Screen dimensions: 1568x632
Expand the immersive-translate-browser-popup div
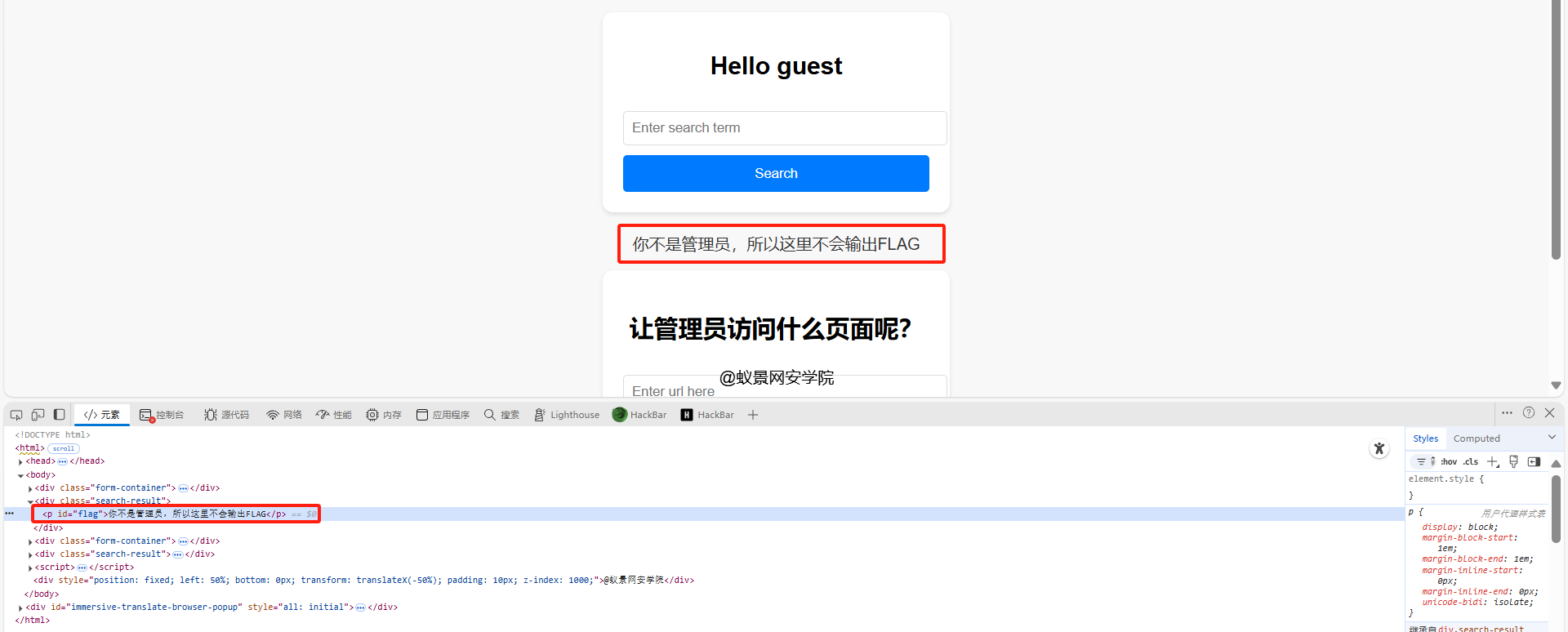20,608
